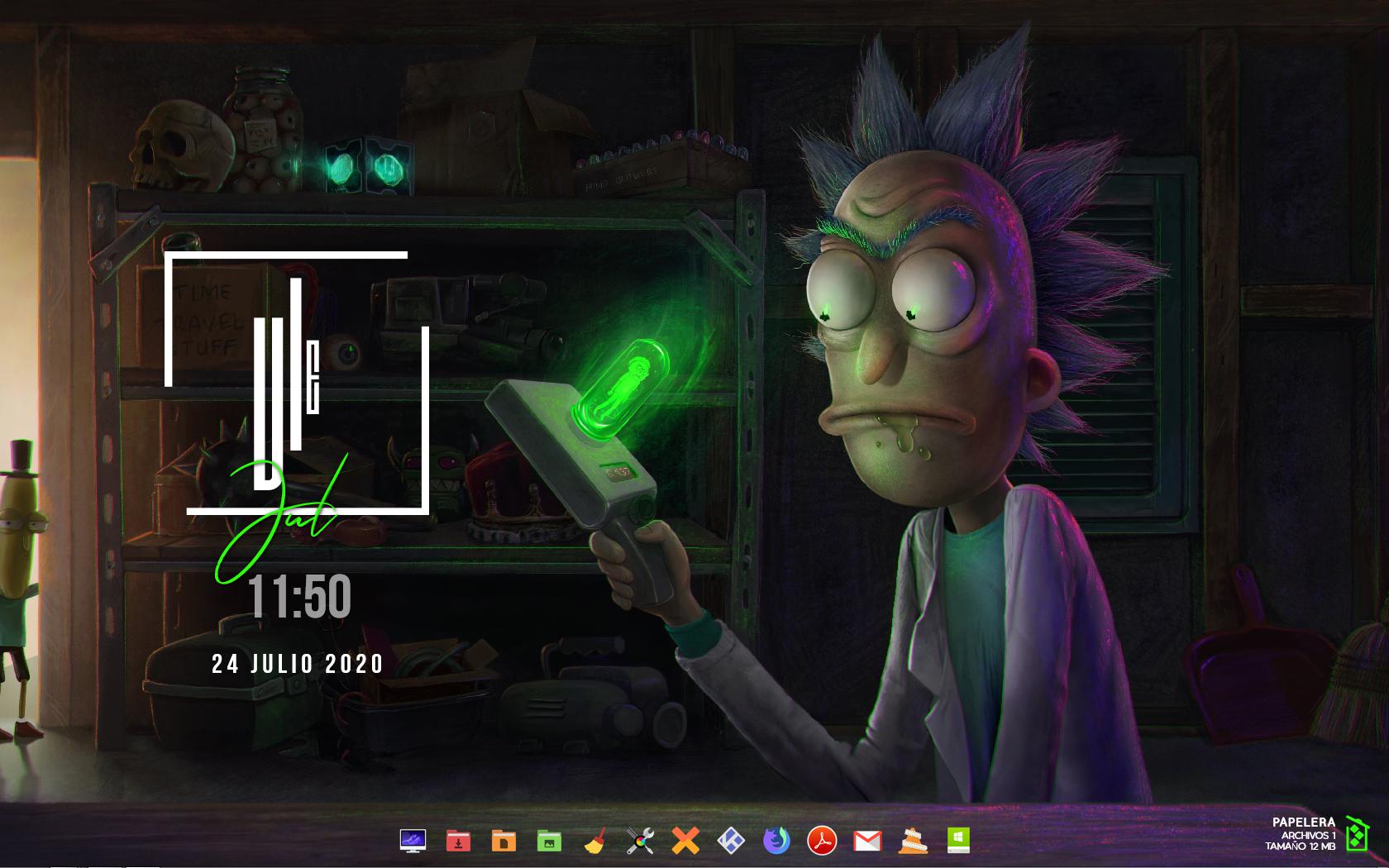Click the orange X shutdown icon
The height and width of the screenshot is (868, 1389).
click(684, 842)
